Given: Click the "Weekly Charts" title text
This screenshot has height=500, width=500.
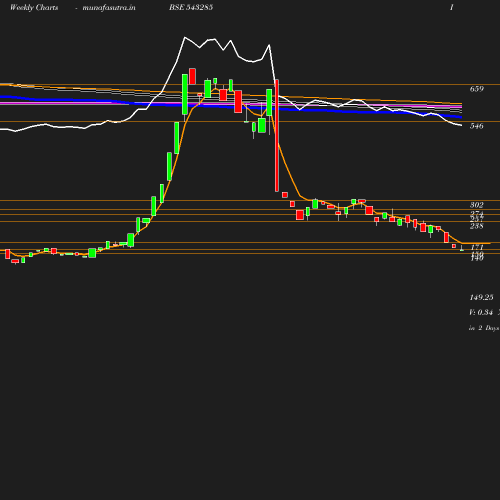Looking at the screenshot, I should 34,7.
